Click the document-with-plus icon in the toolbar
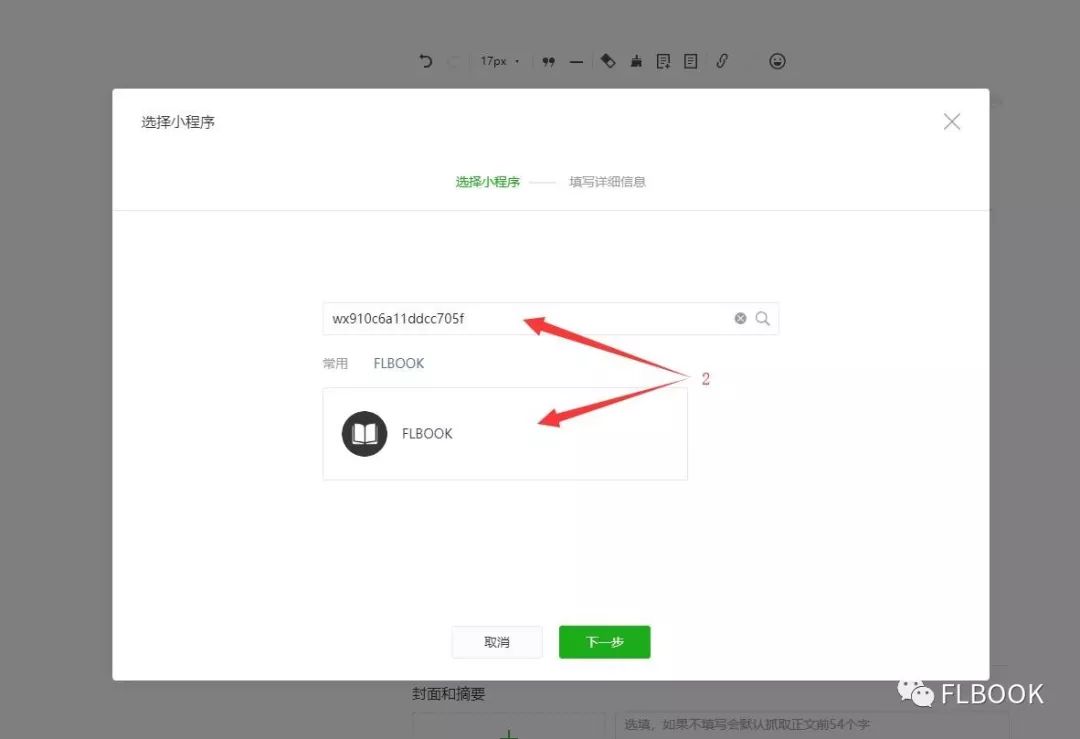 663,61
